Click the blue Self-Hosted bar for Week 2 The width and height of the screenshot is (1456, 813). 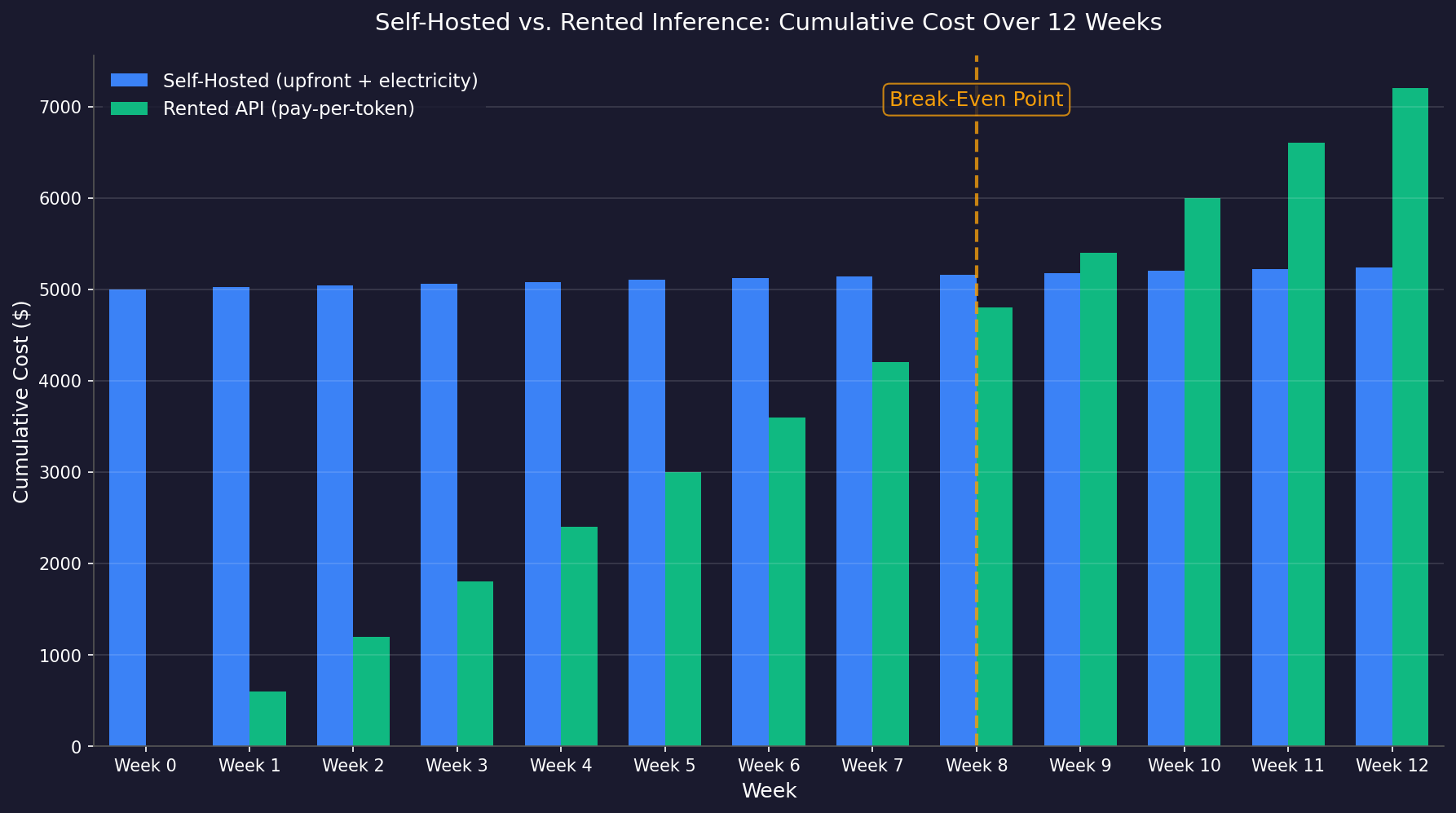pos(335,516)
